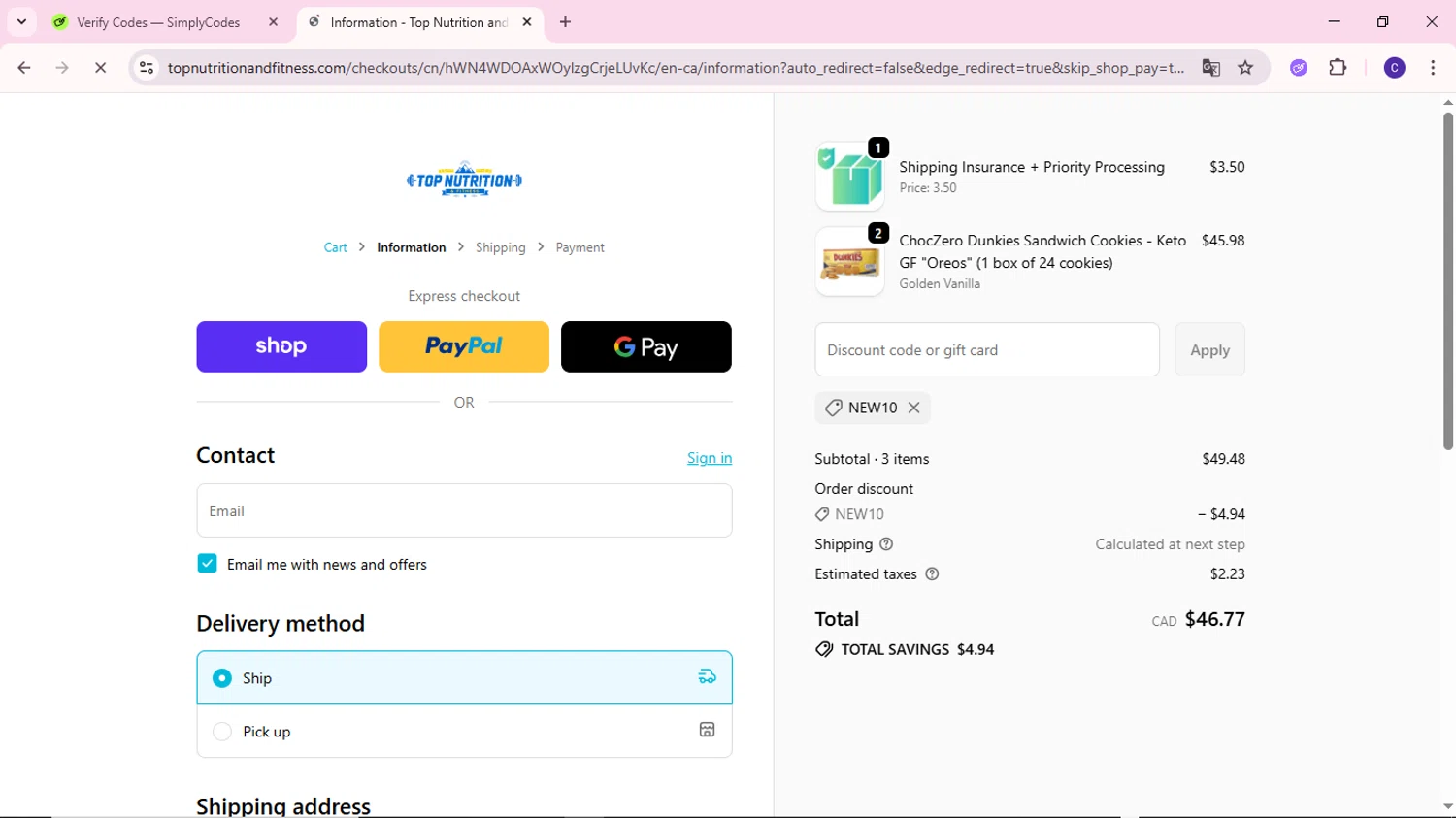This screenshot has height=818, width=1456.
Task: Open the tab search dropdown arrow
Action: [x=21, y=21]
